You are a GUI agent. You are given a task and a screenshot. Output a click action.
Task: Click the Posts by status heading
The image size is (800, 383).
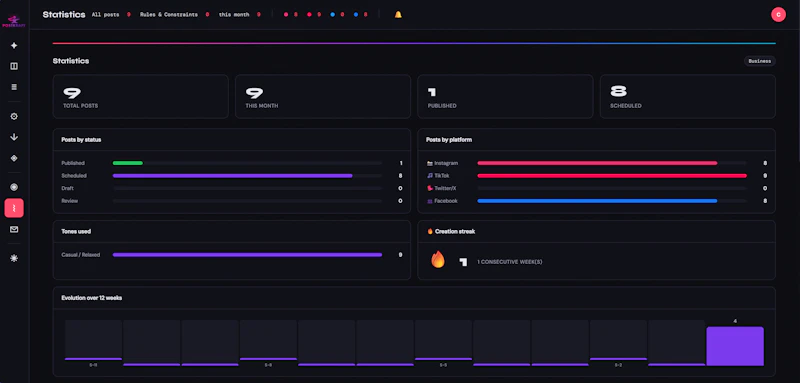click(81, 139)
